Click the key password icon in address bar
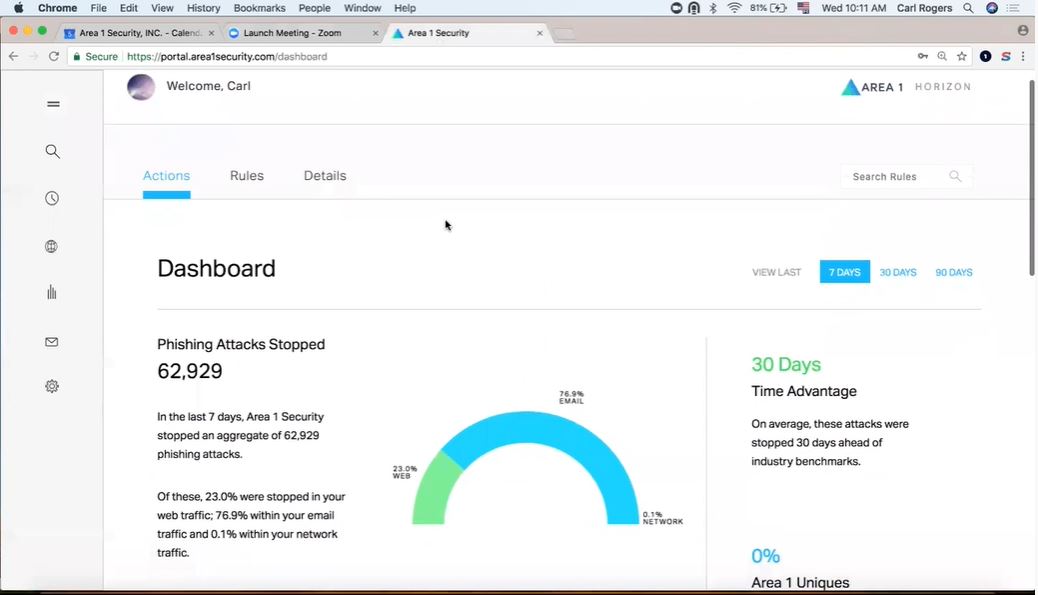This screenshot has width=1038, height=595. pyautogui.click(x=922, y=56)
